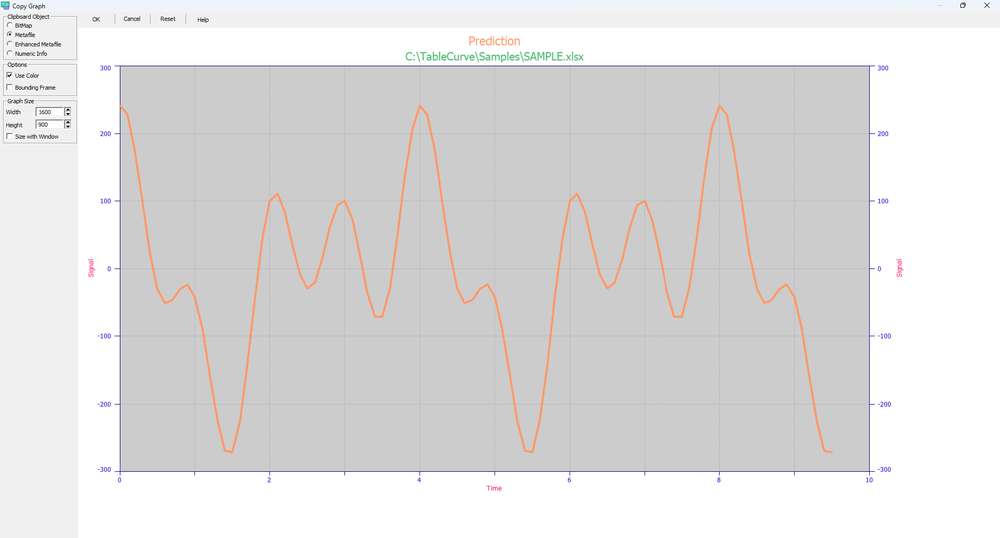Disable the Use Color checkbox

click(10, 75)
